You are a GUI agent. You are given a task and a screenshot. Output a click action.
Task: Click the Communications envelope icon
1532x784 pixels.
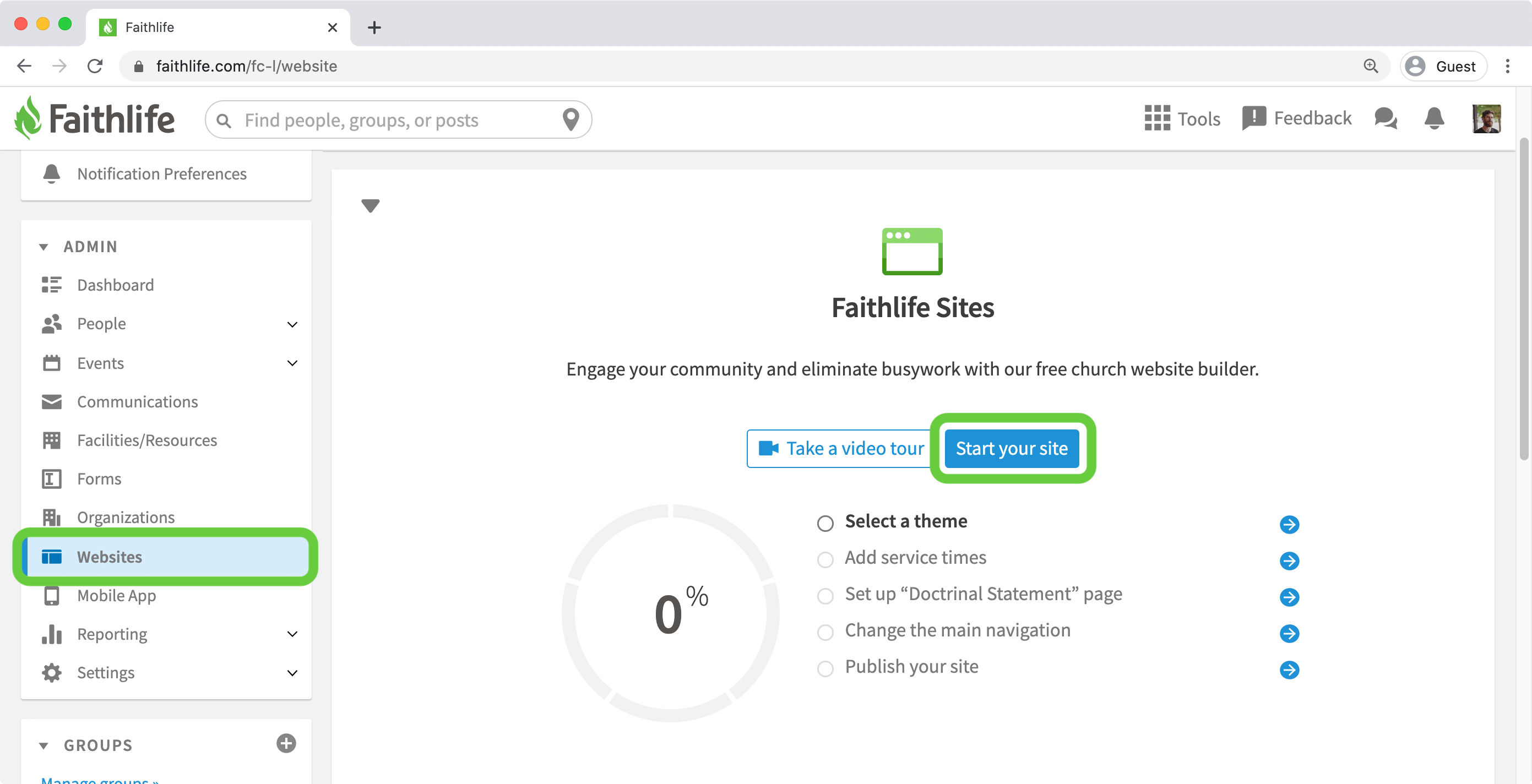(x=52, y=402)
